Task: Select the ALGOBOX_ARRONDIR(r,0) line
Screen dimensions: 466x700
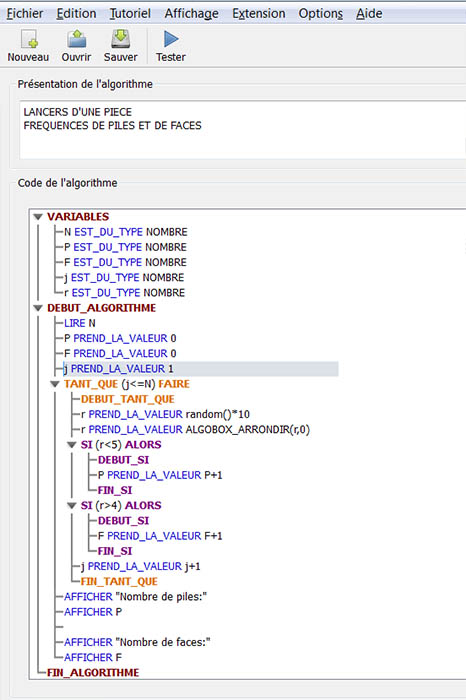Action: [196, 429]
